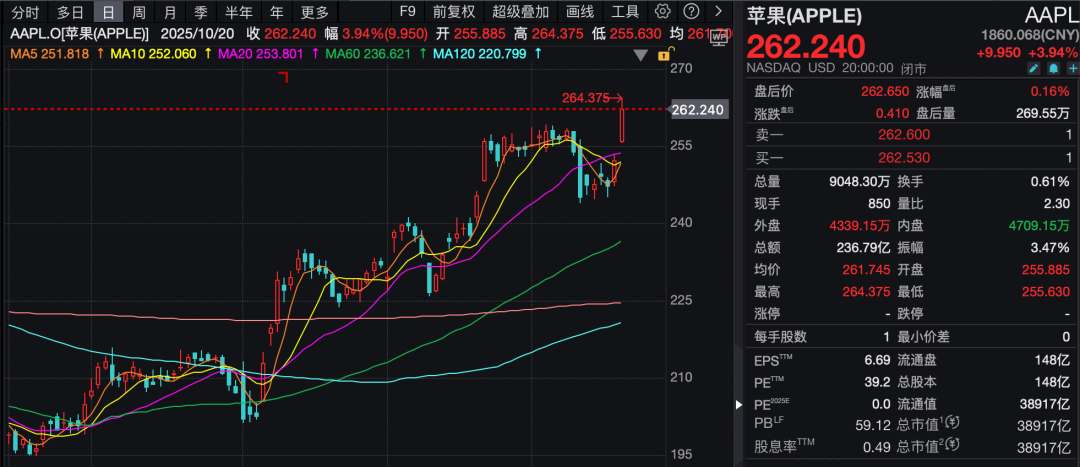The height and width of the screenshot is (467, 1080).
Task: Click the MA120 220.799 indicator label
Action: click(481, 53)
